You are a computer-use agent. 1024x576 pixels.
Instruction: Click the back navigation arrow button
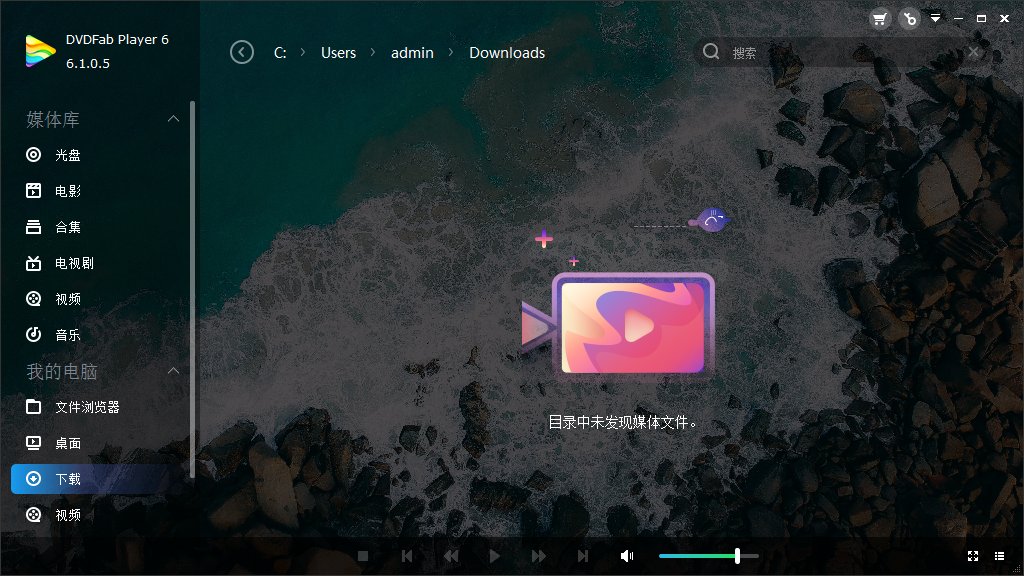coord(241,52)
